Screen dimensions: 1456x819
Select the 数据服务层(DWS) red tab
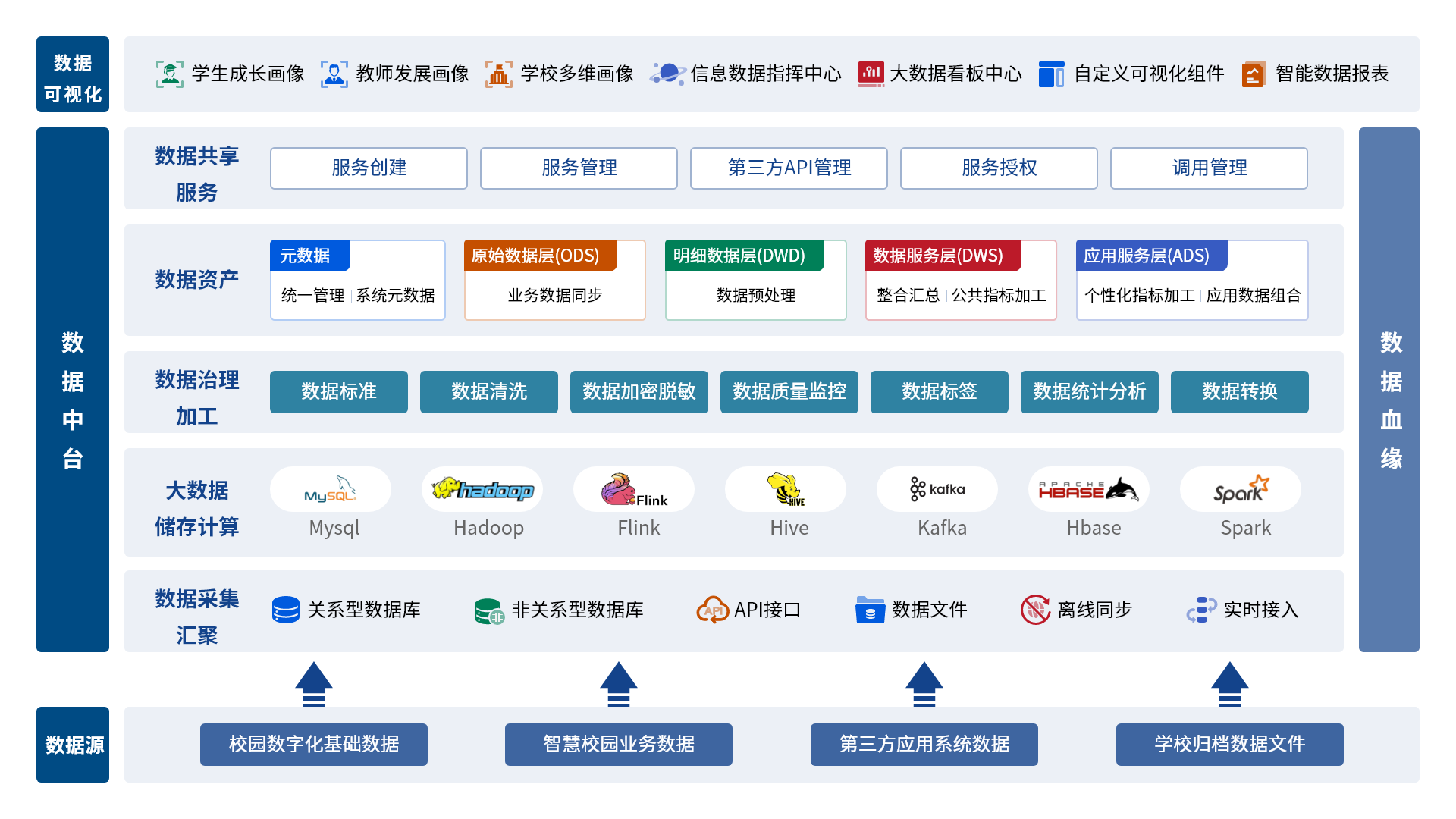pos(943,256)
